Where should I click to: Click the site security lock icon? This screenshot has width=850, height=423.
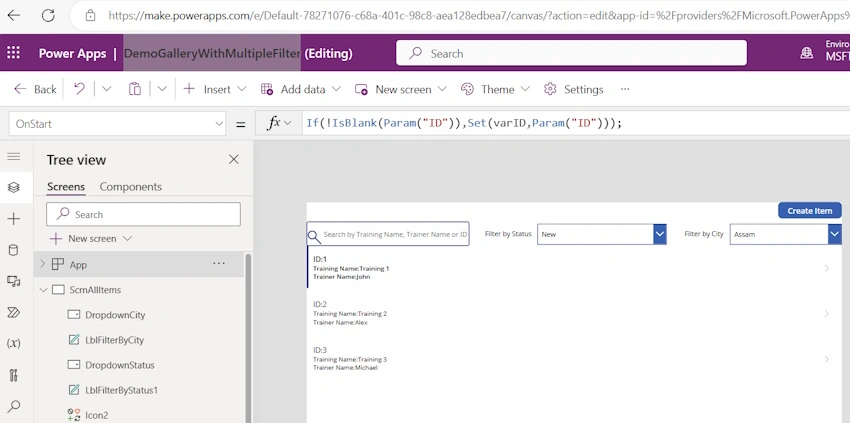point(91,15)
